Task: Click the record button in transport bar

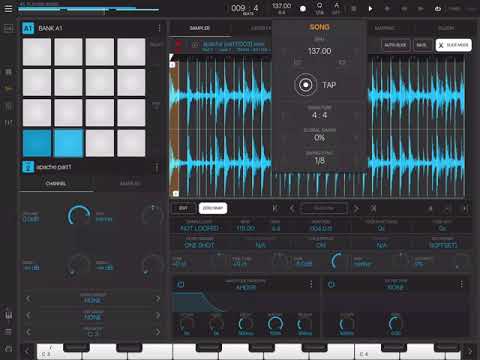Action: point(303,9)
